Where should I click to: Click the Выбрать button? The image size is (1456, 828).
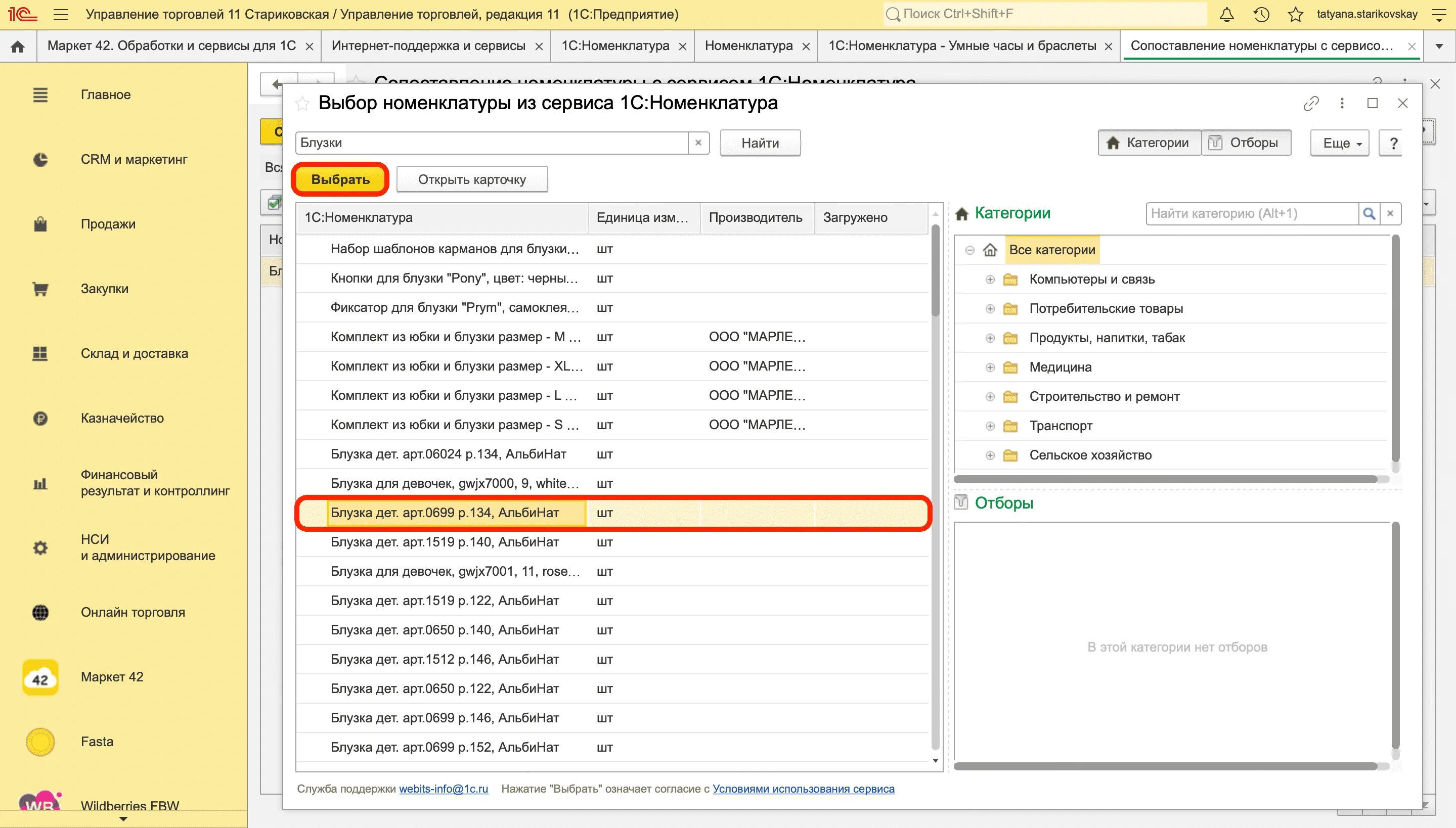(x=340, y=180)
